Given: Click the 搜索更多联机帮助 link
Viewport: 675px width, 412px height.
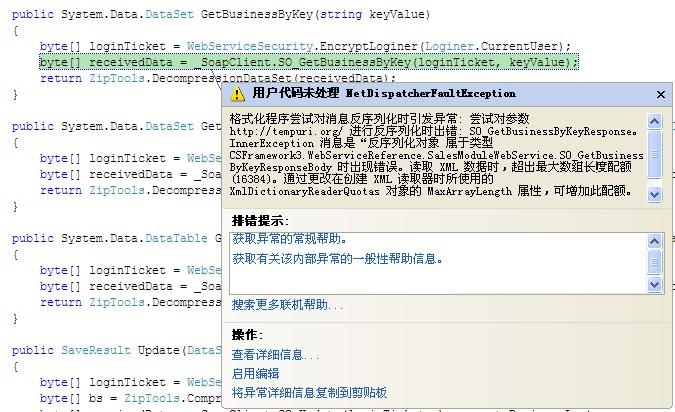Looking at the screenshot, I should [287, 304].
